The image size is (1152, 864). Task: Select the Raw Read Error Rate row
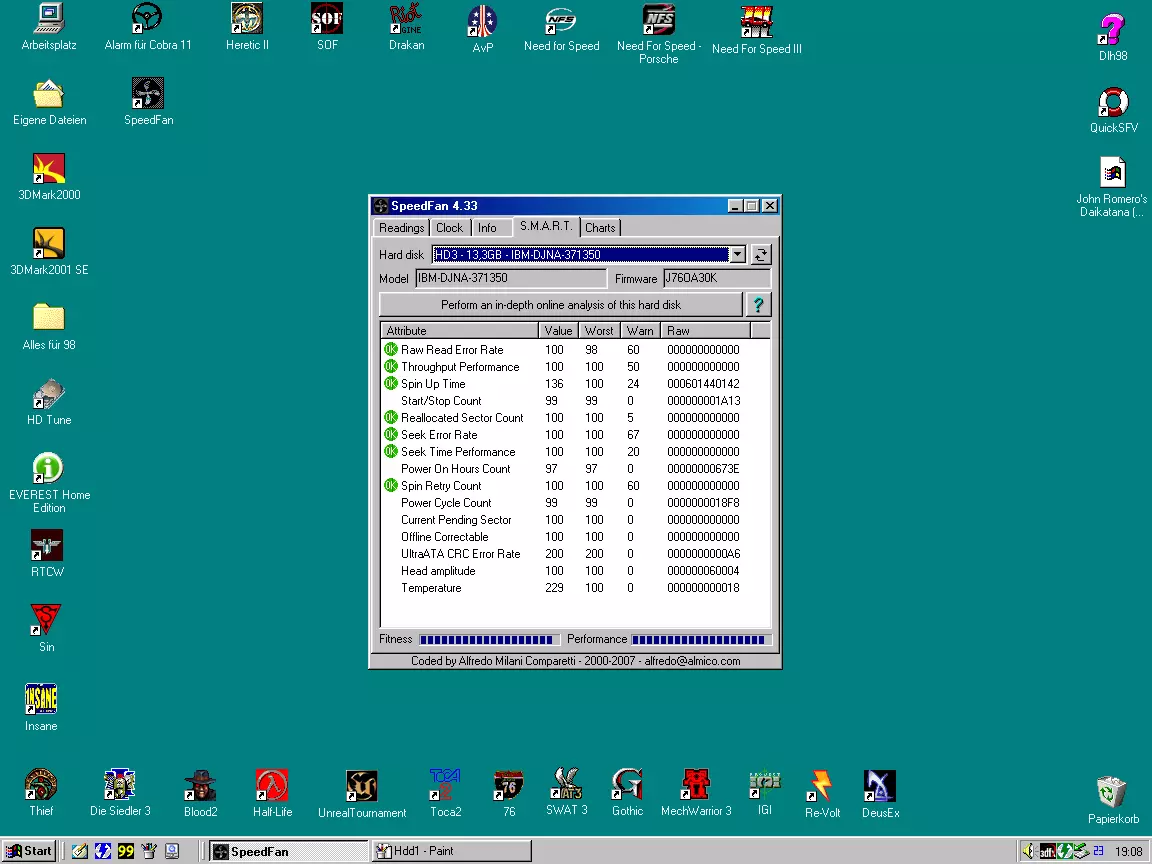click(575, 350)
